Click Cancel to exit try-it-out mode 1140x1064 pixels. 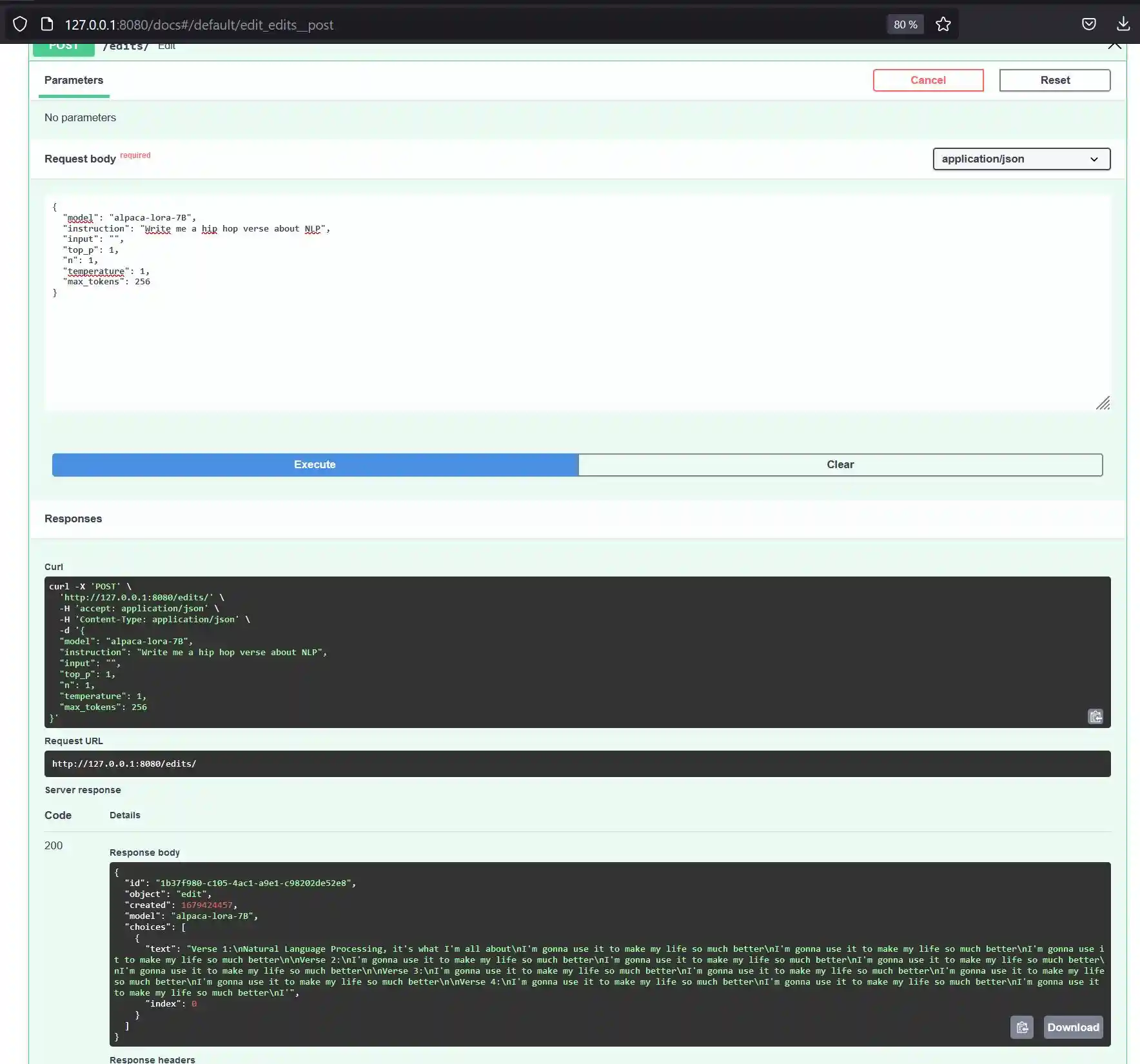point(928,80)
